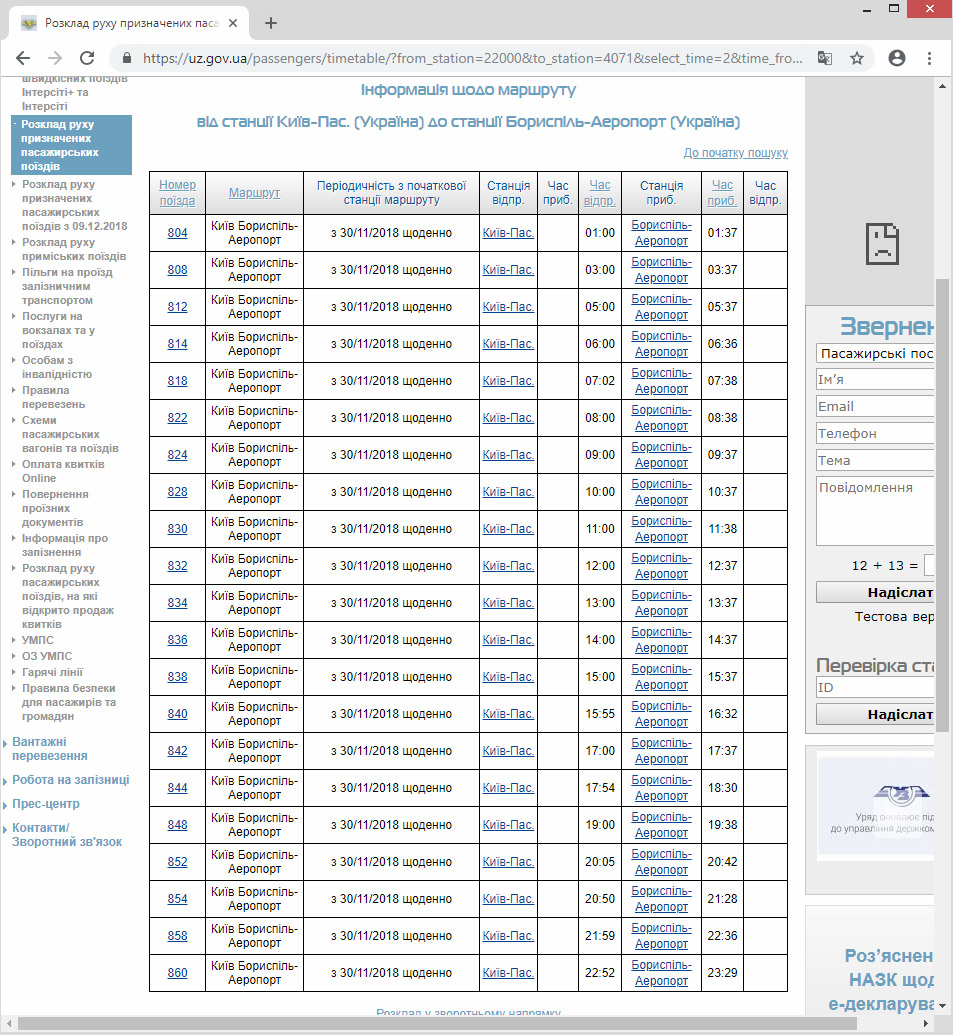Open sidebar item Особам з інвалідністю

click(x=57, y=367)
